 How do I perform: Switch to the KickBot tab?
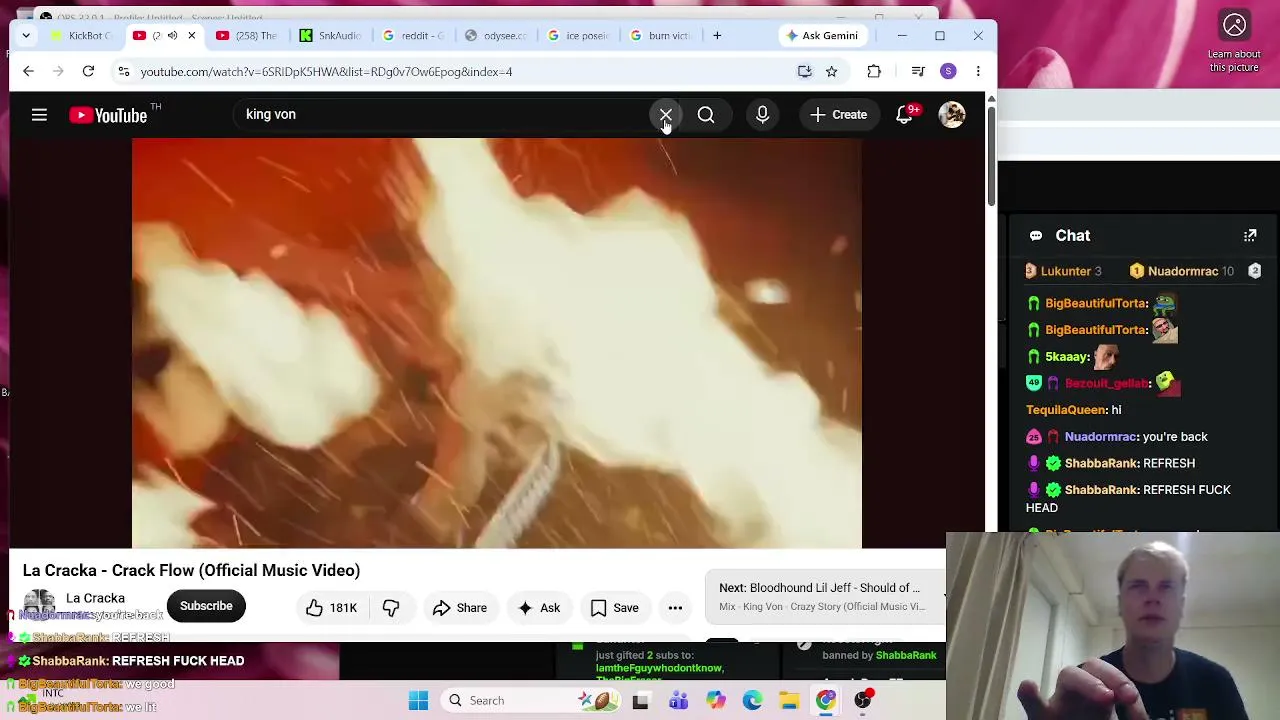tap(82, 36)
